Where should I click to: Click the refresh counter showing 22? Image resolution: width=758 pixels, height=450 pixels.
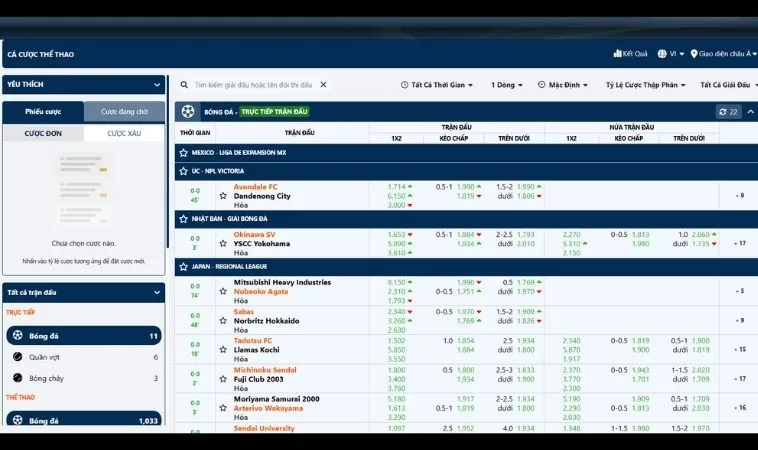pos(728,112)
